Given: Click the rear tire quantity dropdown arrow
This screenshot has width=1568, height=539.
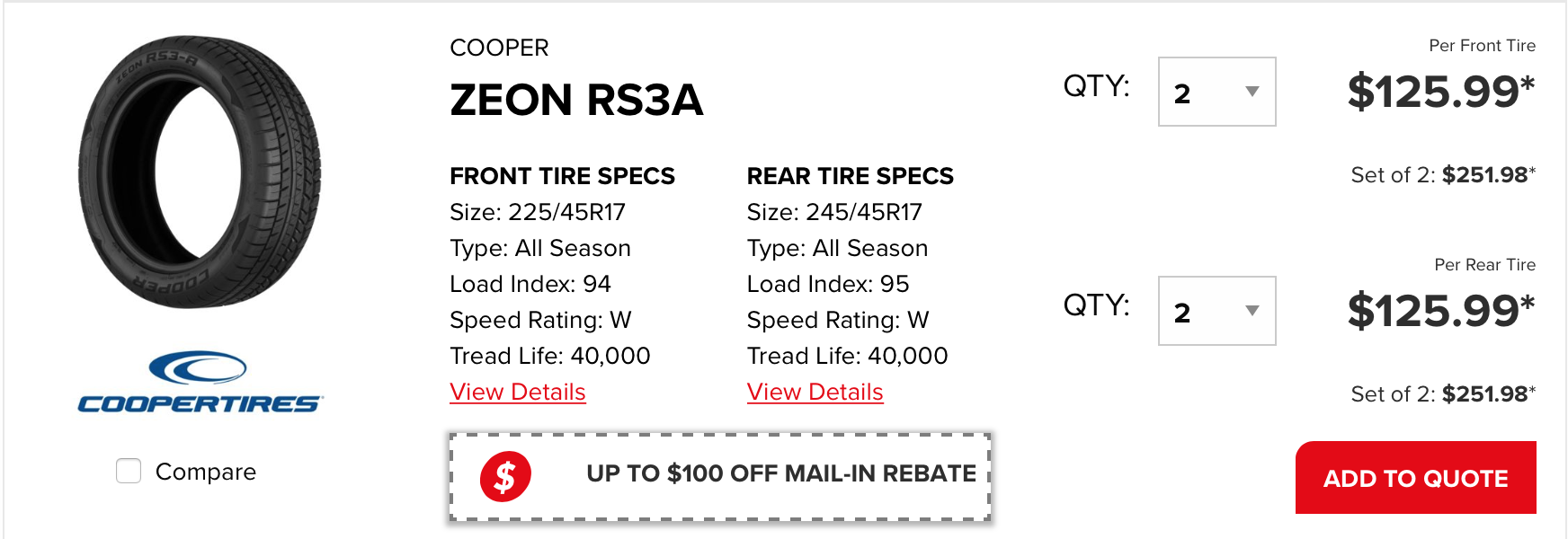Looking at the screenshot, I should [x=1252, y=311].
